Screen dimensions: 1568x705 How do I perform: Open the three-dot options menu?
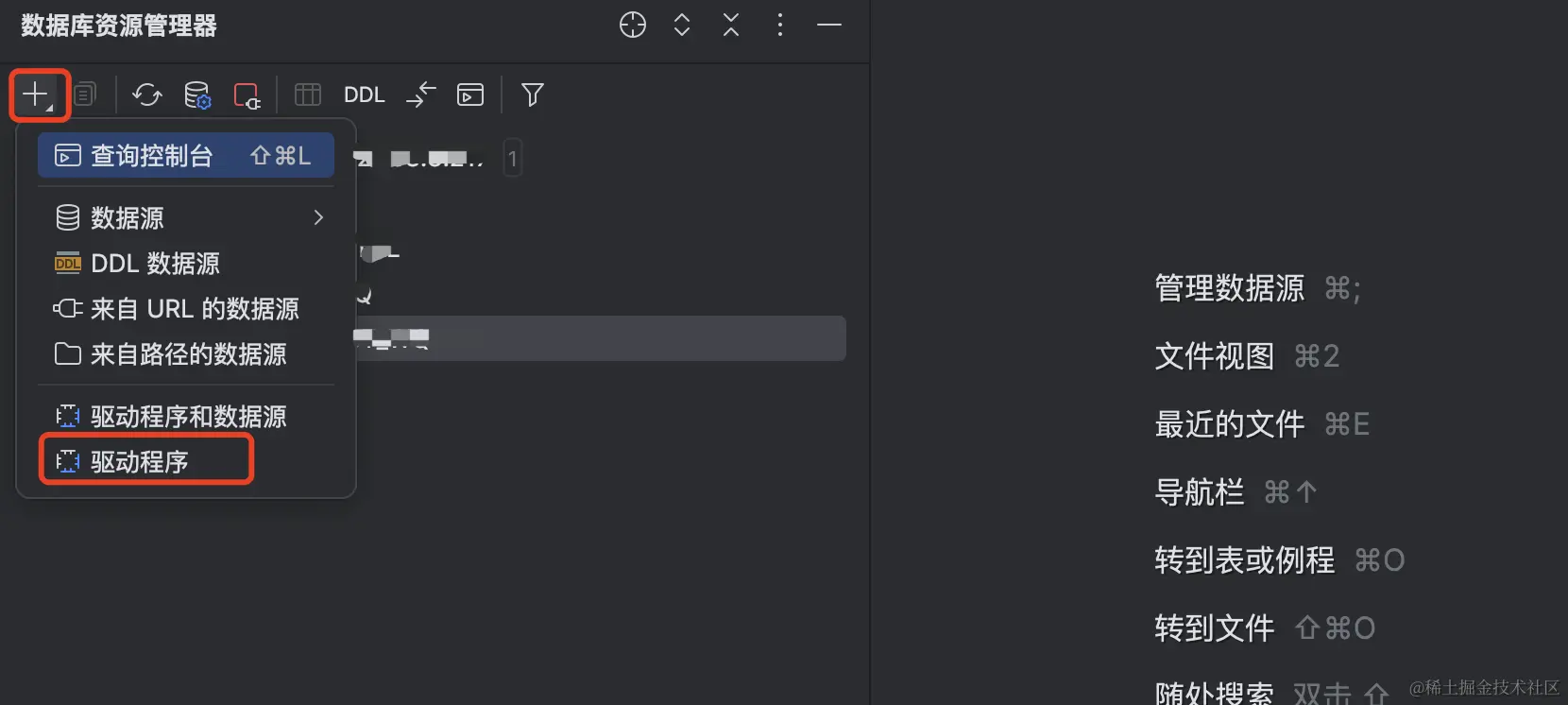(780, 25)
